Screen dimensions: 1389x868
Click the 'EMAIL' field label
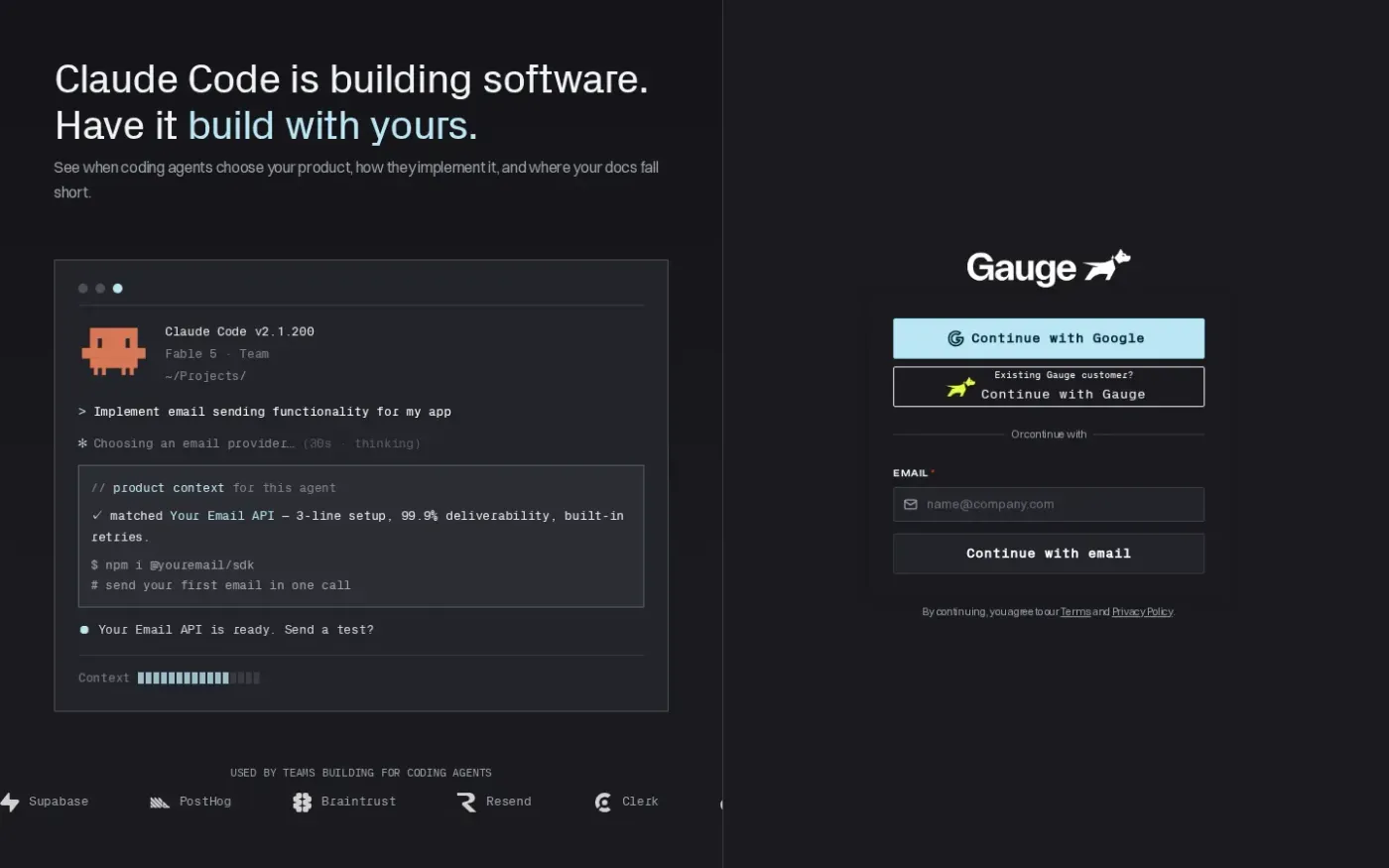point(911,473)
